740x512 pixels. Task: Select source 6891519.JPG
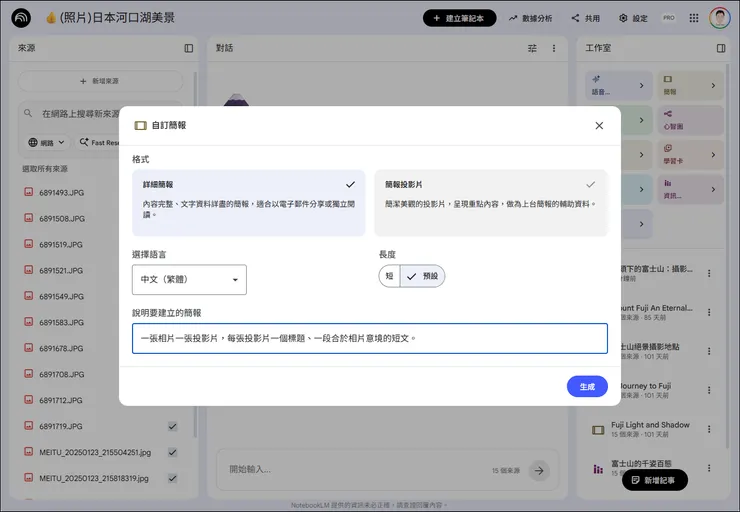coord(61,244)
